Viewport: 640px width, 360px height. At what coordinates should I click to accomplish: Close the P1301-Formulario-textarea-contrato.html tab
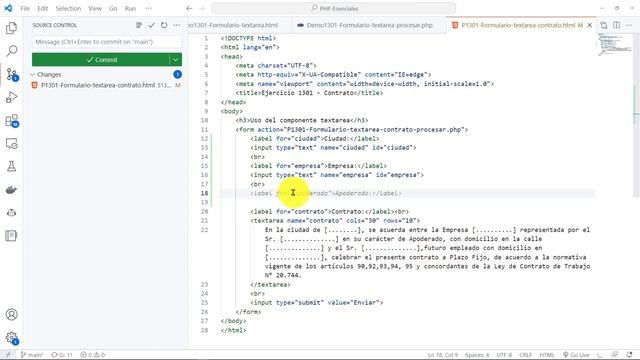pos(589,25)
